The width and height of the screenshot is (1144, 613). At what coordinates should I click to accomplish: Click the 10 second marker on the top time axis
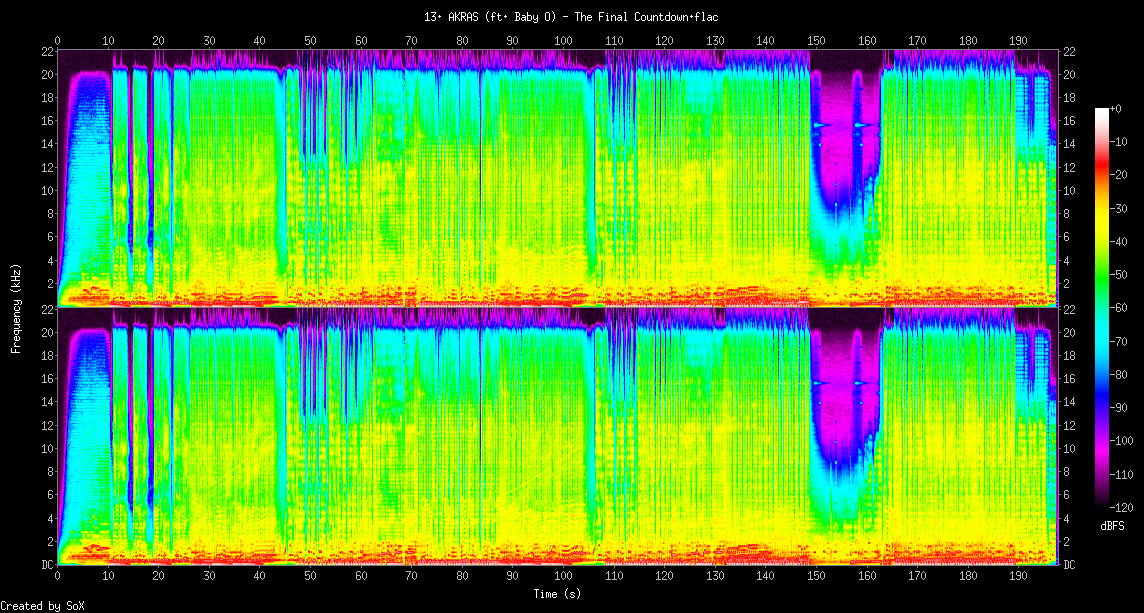tap(108, 40)
